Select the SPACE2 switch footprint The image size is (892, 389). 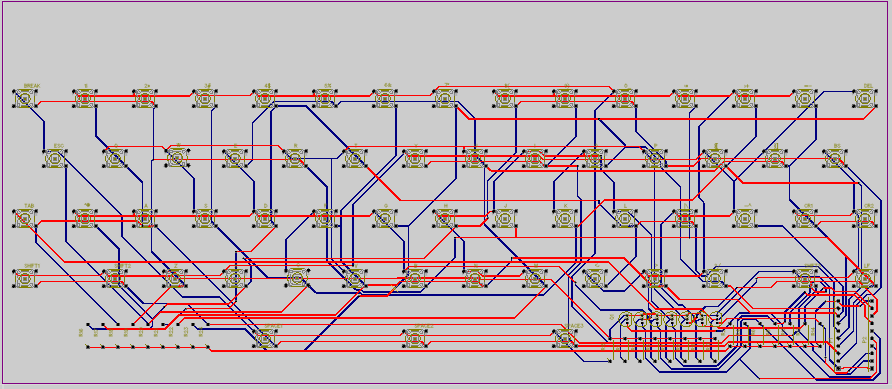pyautogui.click(x=415, y=338)
